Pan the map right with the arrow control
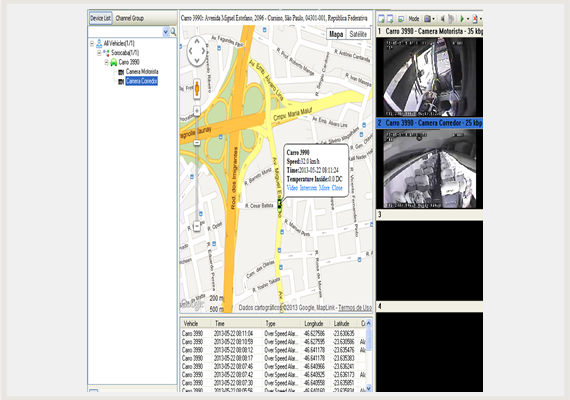The width and height of the screenshot is (570, 400). [204, 51]
